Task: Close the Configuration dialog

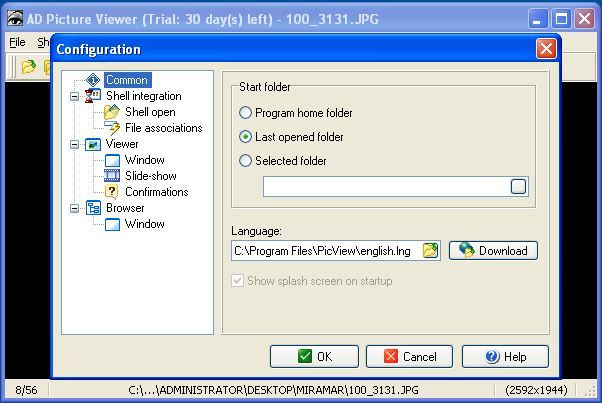Action: [x=546, y=49]
